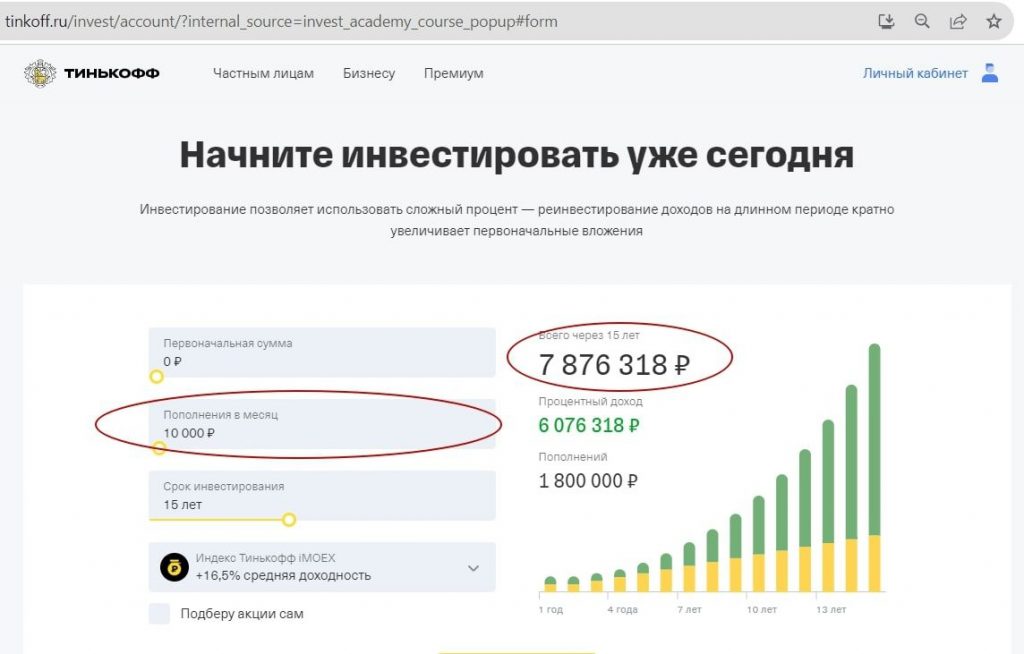Viewport: 1024px width, 654px height.
Task: Click the green 6 076 318 ₽ value
Action: (x=589, y=425)
